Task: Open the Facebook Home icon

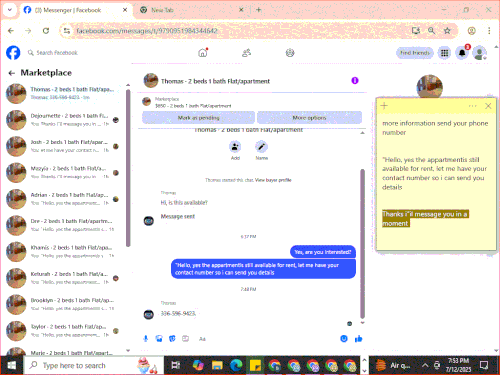Action: click(203, 53)
